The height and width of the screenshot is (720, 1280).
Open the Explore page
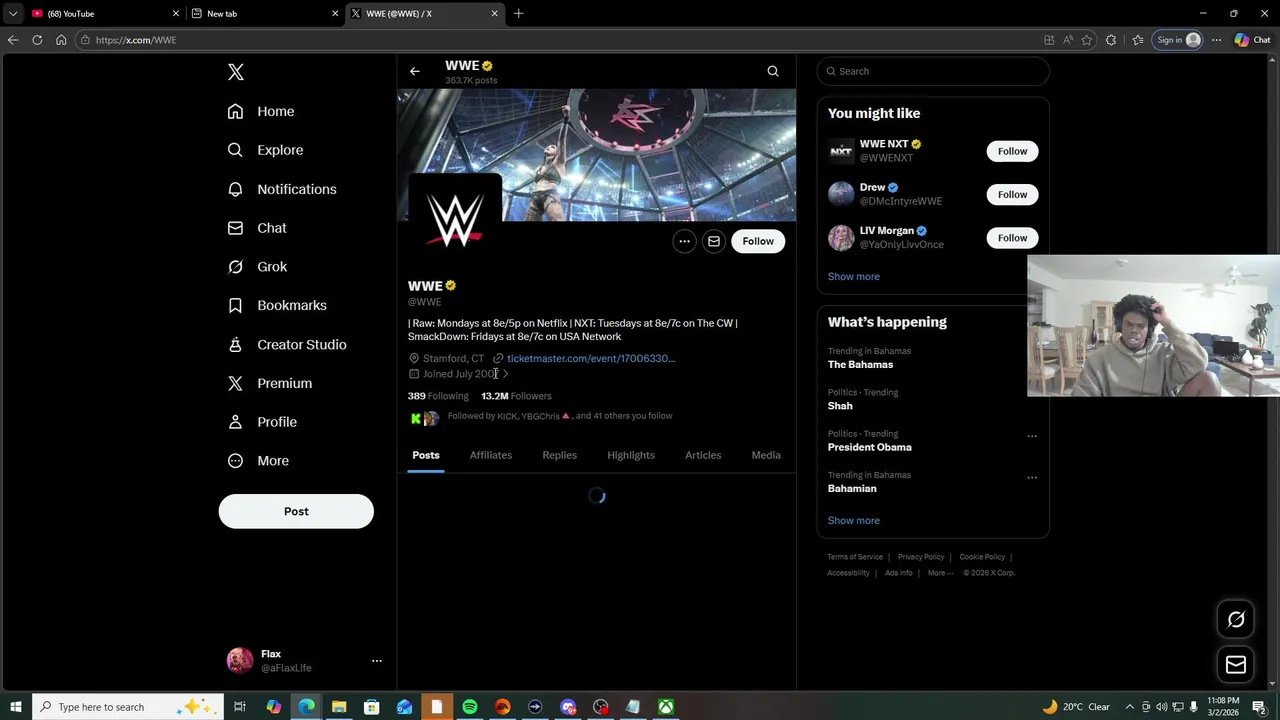point(265,150)
